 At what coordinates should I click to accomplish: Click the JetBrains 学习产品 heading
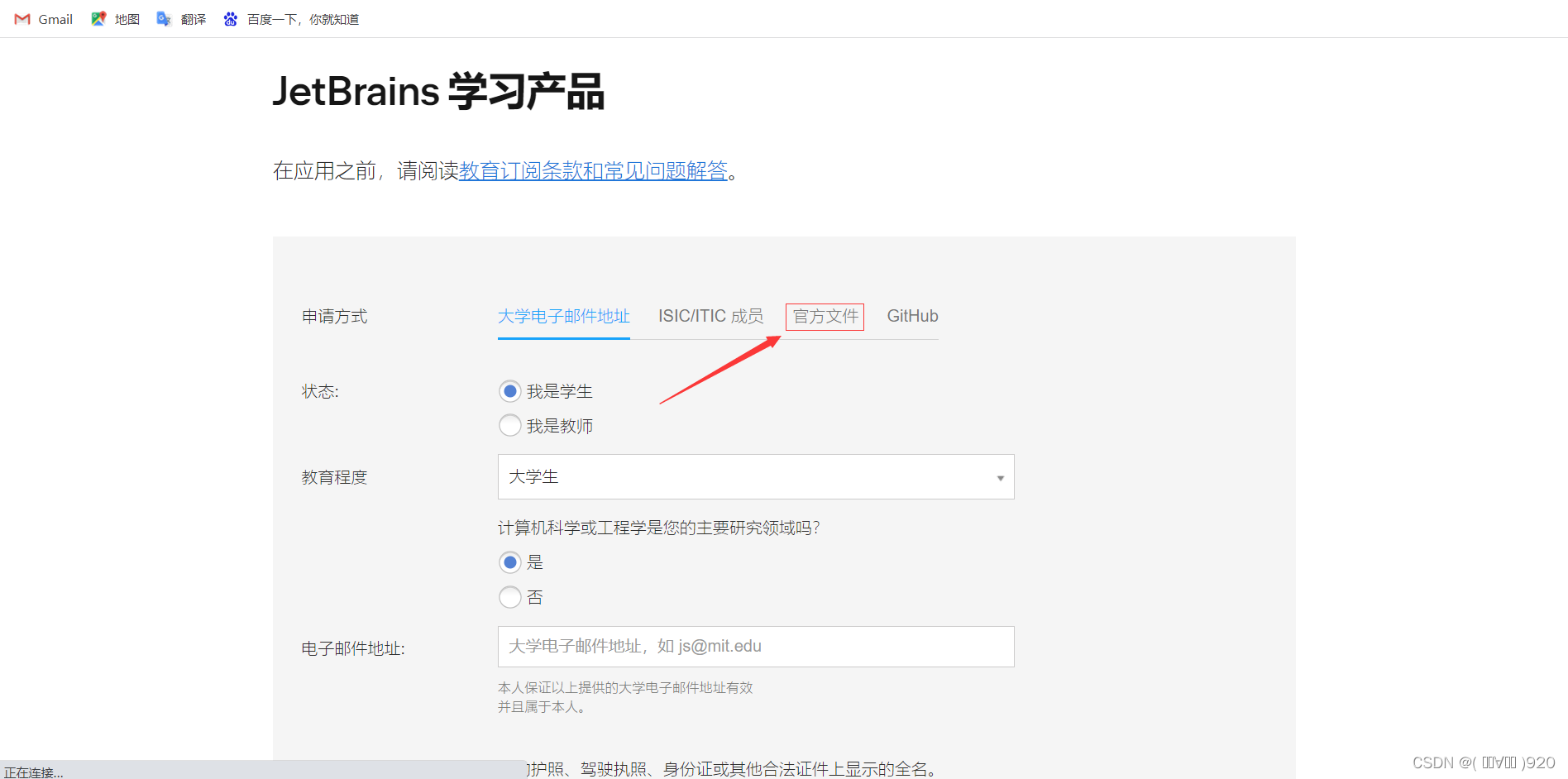(x=438, y=91)
